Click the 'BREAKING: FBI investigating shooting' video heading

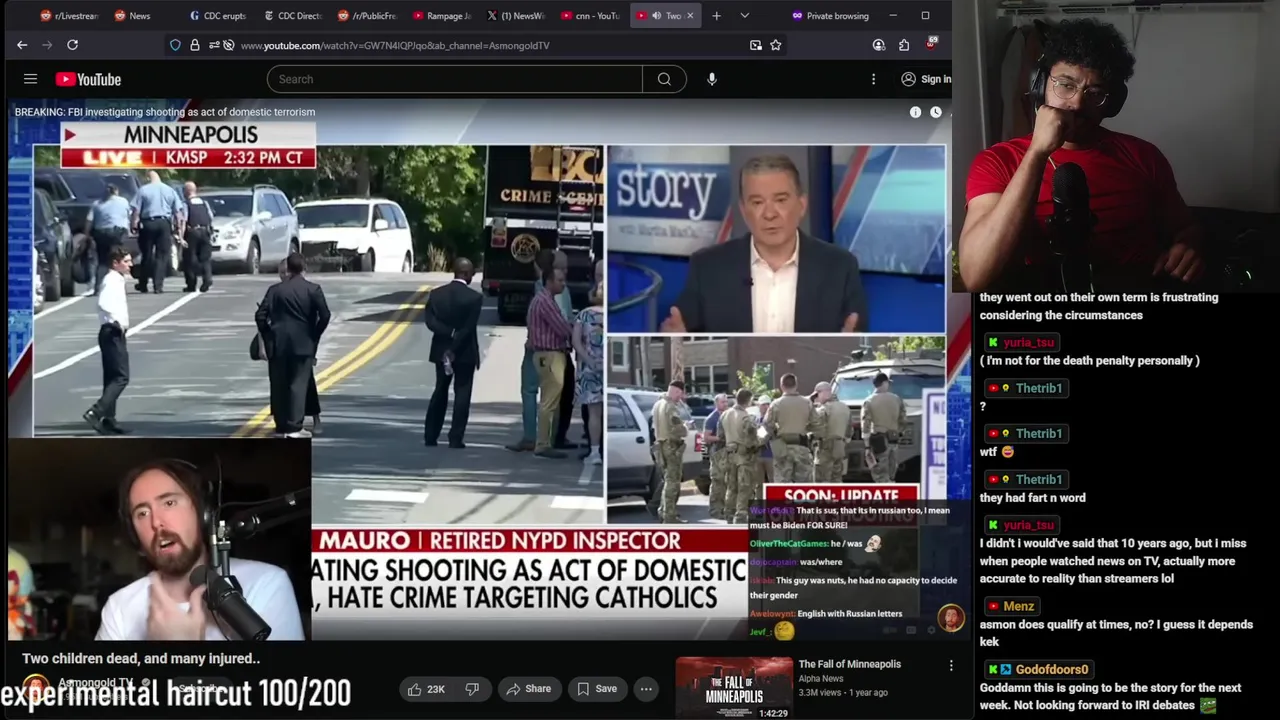click(x=165, y=112)
